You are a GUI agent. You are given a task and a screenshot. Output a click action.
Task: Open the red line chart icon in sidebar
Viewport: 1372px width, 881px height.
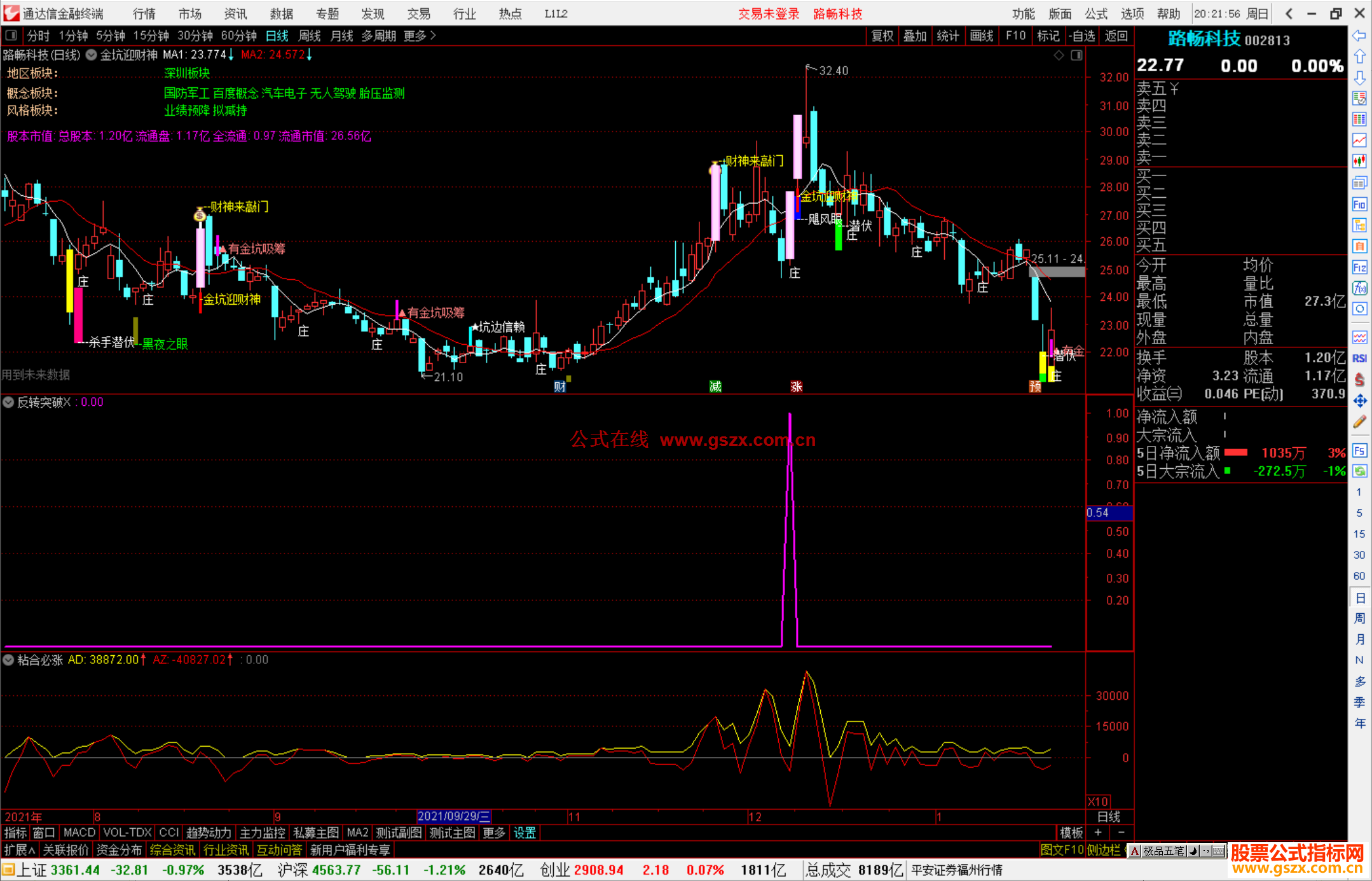tap(1359, 141)
